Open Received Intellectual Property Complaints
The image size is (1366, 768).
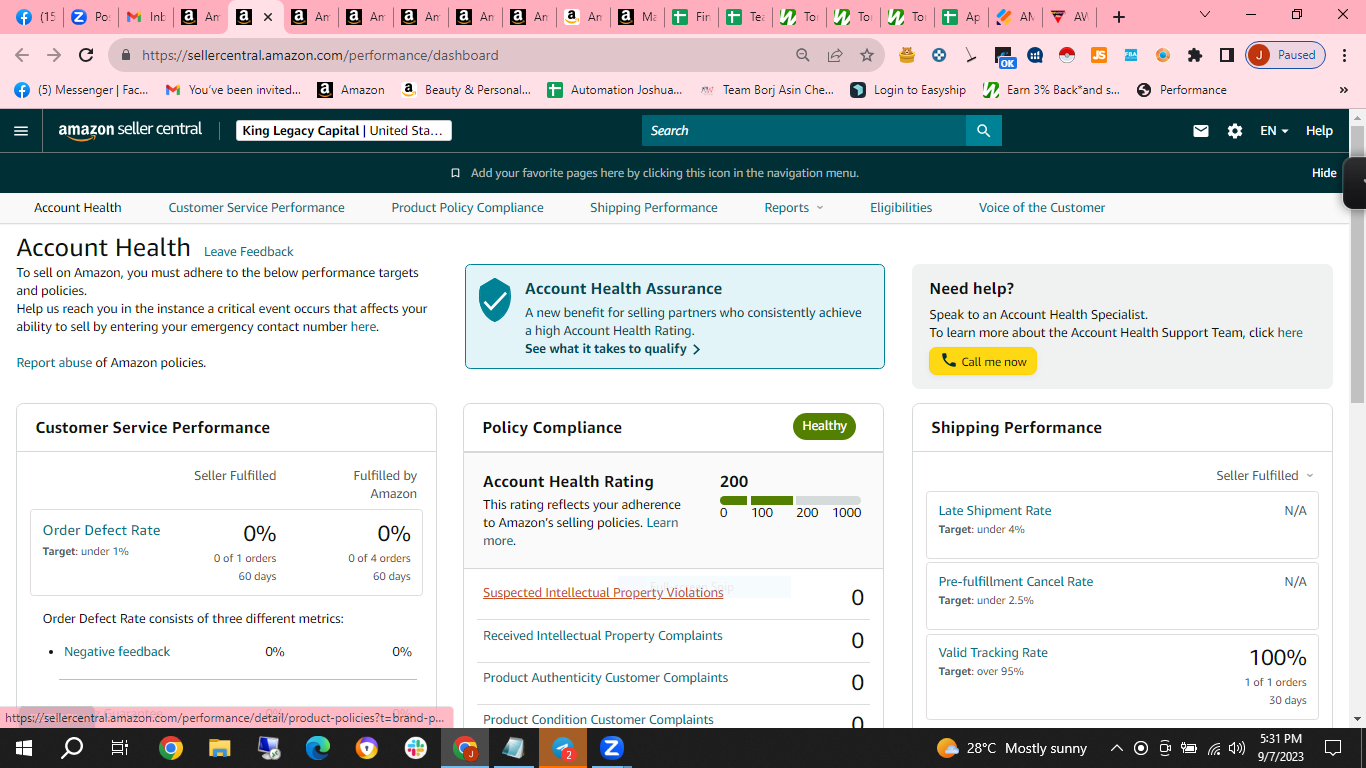point(603,636)
